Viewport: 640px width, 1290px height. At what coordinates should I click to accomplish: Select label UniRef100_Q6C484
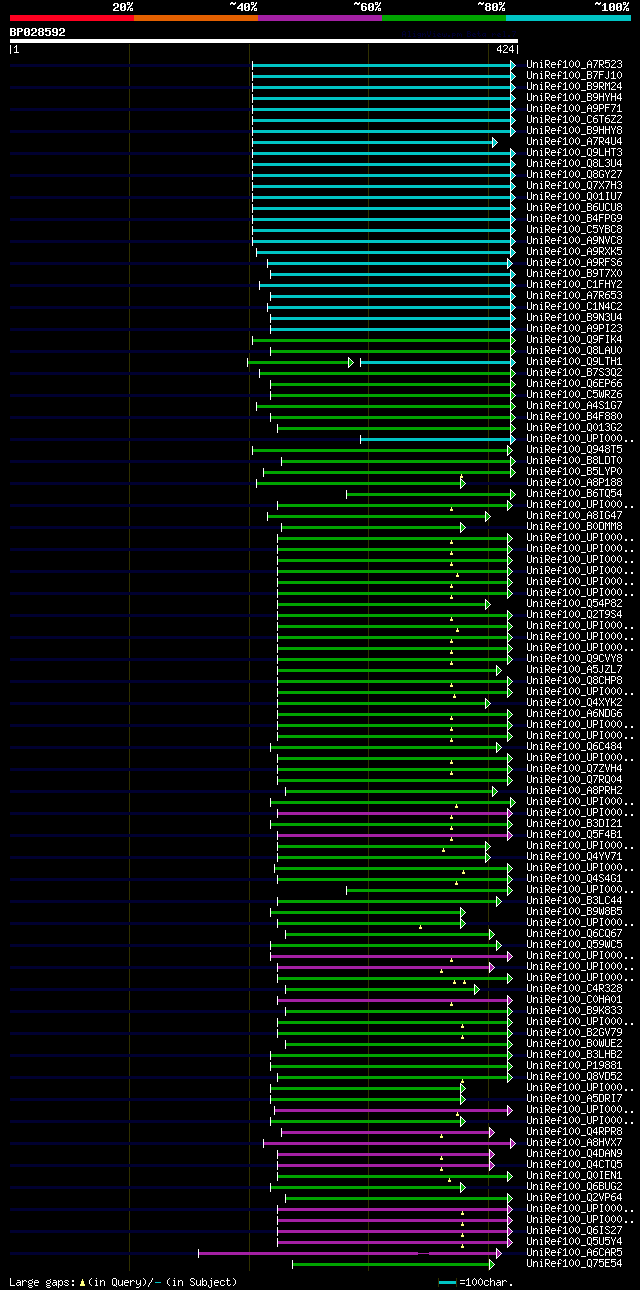coord(574,746)
